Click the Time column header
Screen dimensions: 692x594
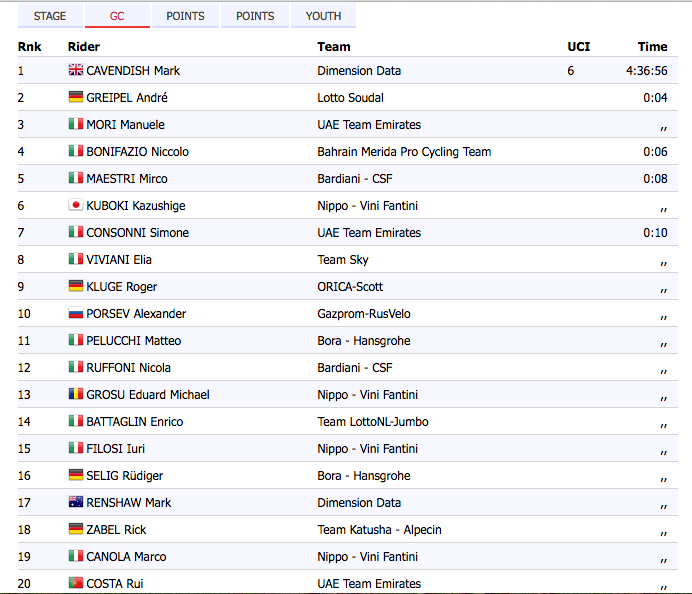[652, 46]
